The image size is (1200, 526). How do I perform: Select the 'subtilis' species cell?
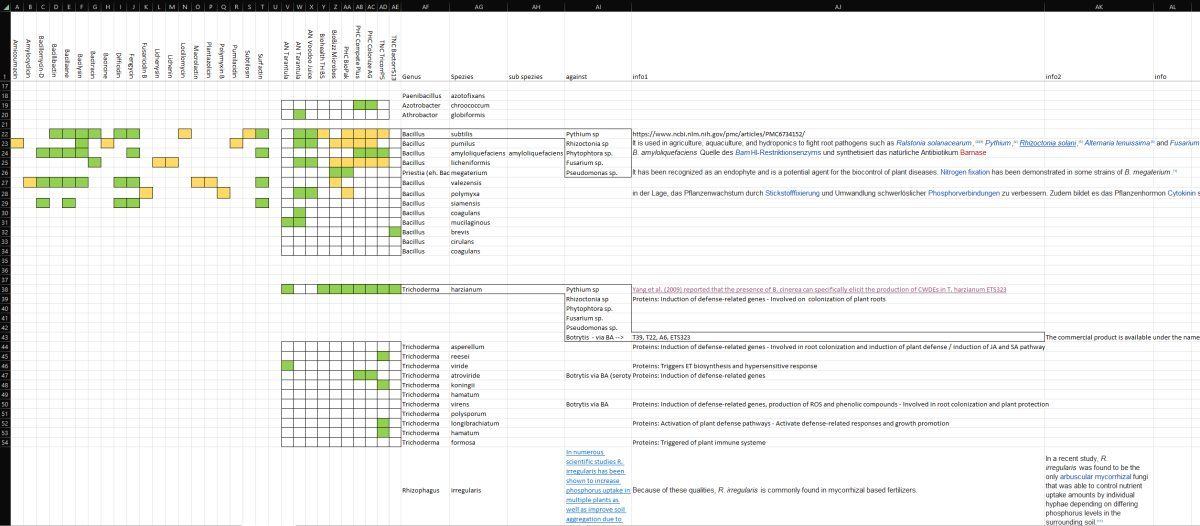479,133
